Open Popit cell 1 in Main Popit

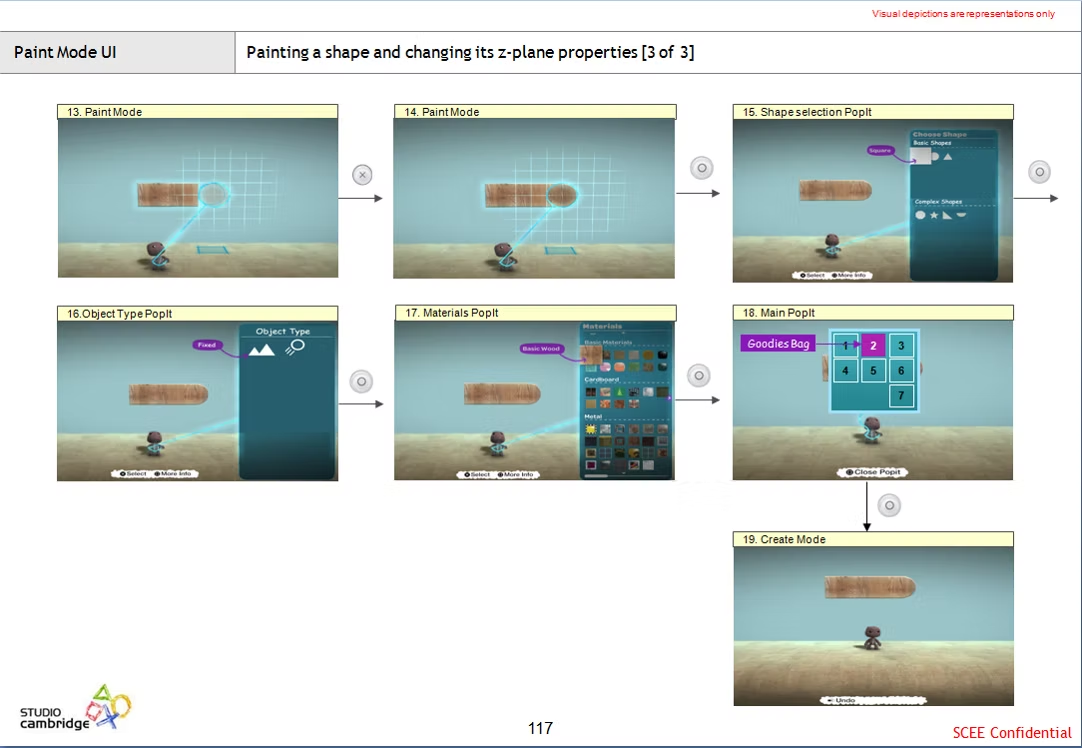(x=845, y=346)
